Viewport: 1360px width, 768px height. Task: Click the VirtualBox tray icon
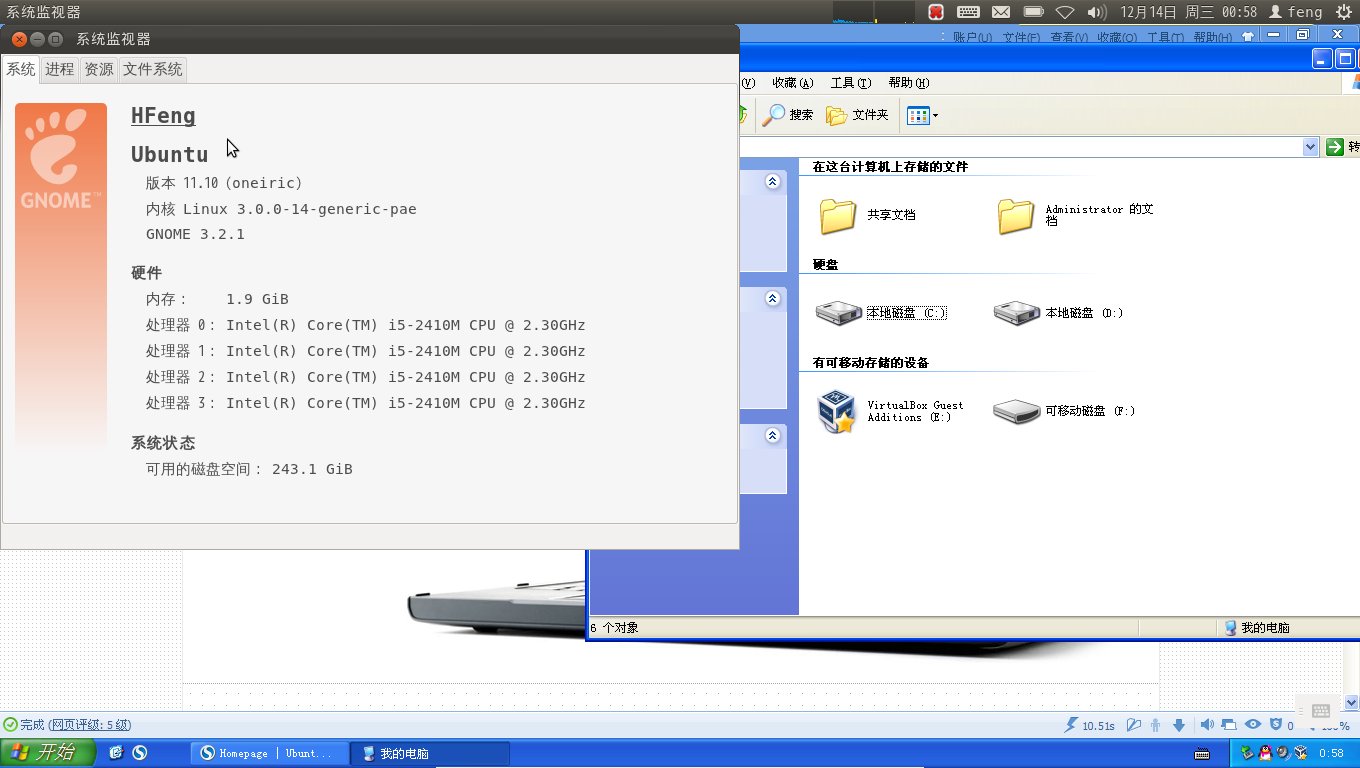1301,752
